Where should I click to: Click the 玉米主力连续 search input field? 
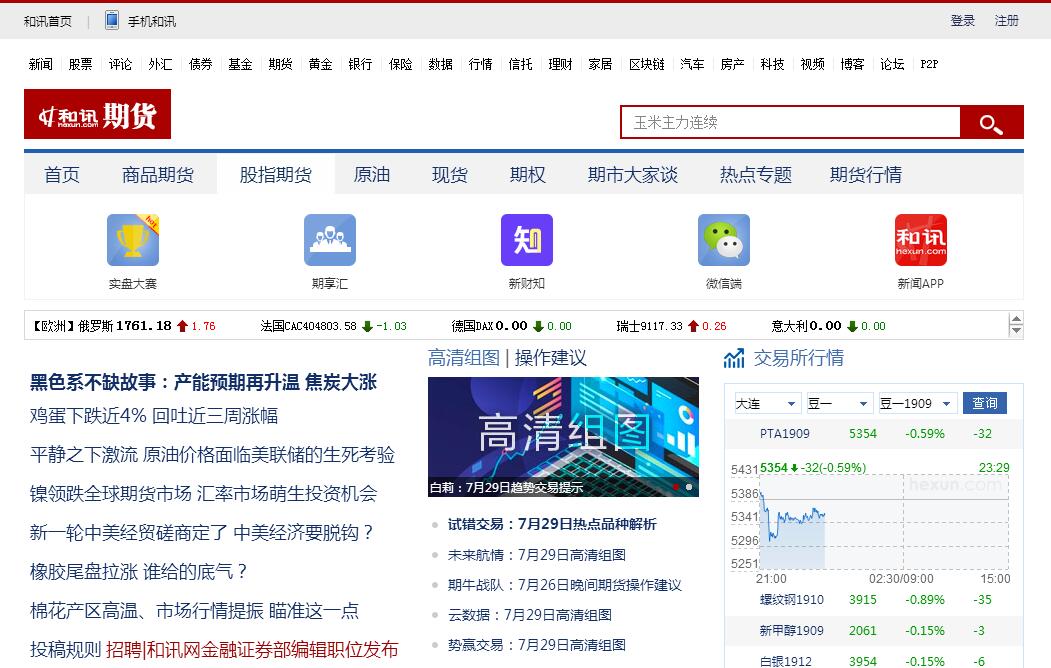coord(790,122)
